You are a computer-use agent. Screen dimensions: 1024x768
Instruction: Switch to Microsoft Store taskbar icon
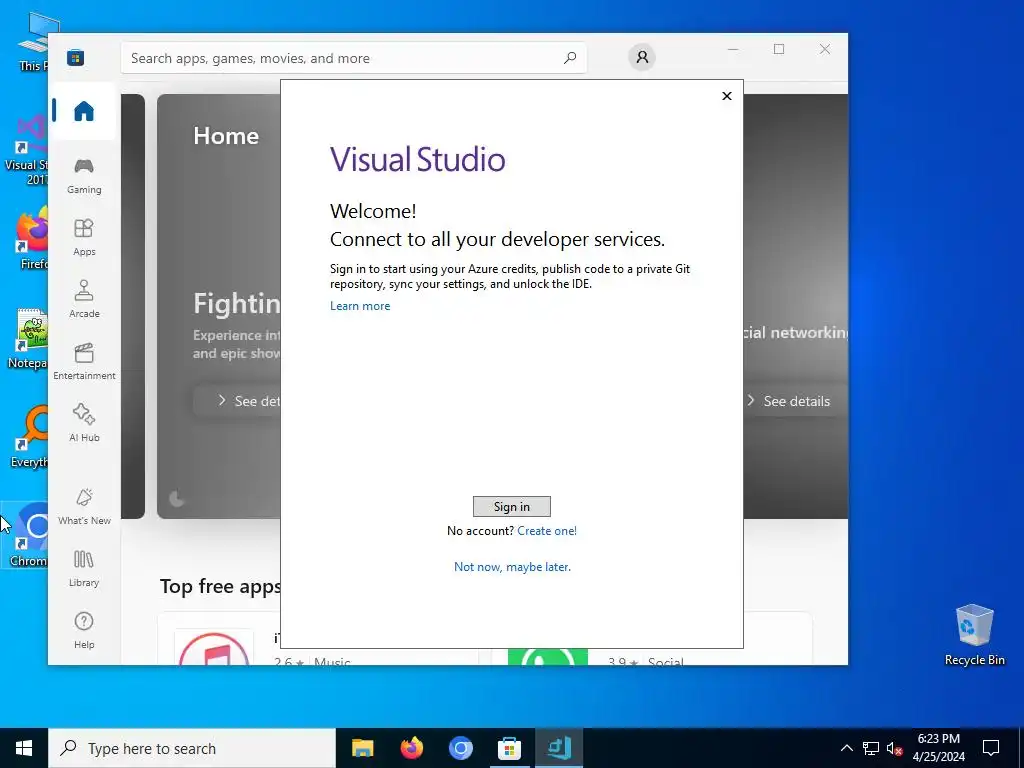(x=509, y=748)
